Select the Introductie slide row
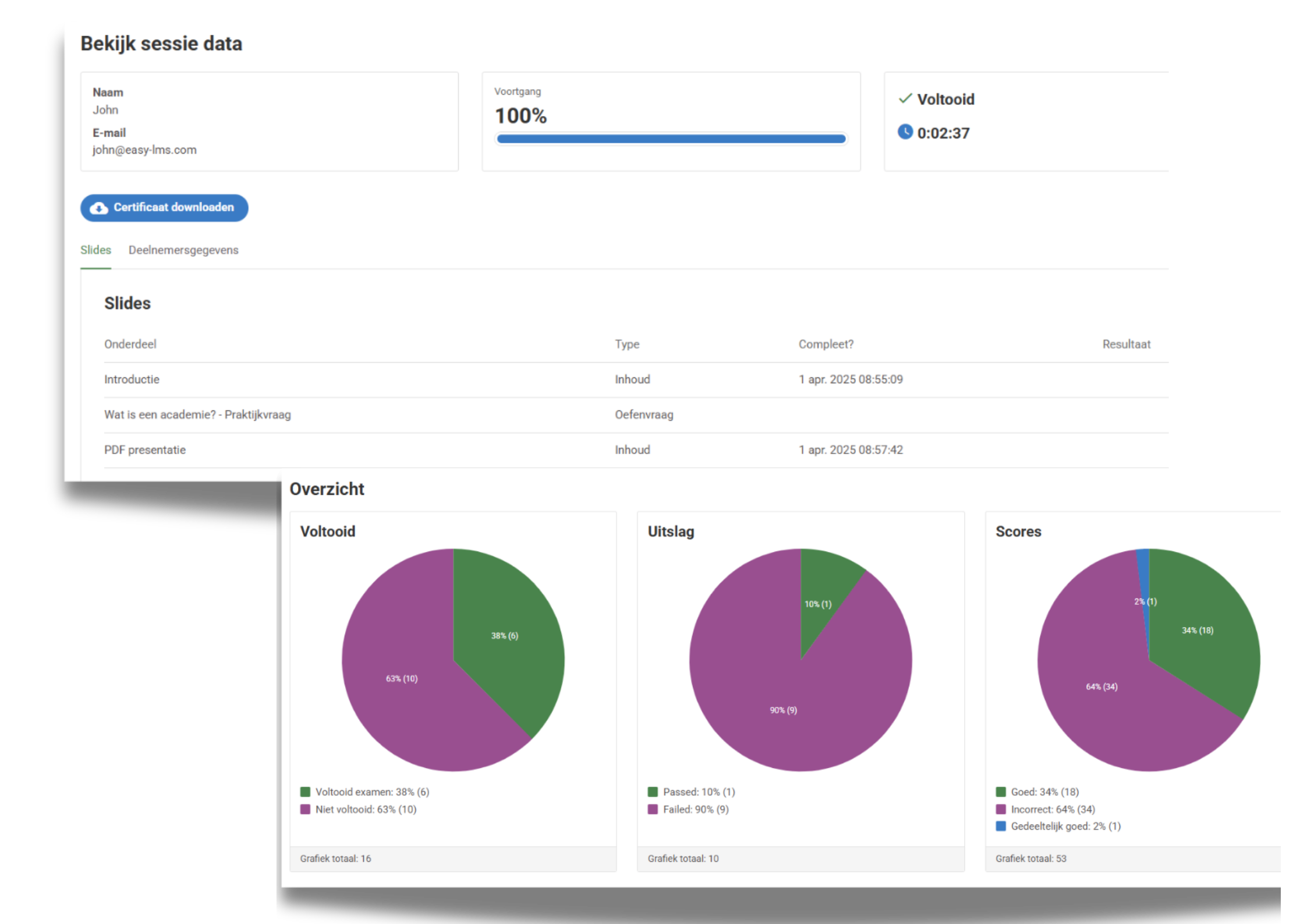Screen dimensions: 1307x924 tap(132, 380)
